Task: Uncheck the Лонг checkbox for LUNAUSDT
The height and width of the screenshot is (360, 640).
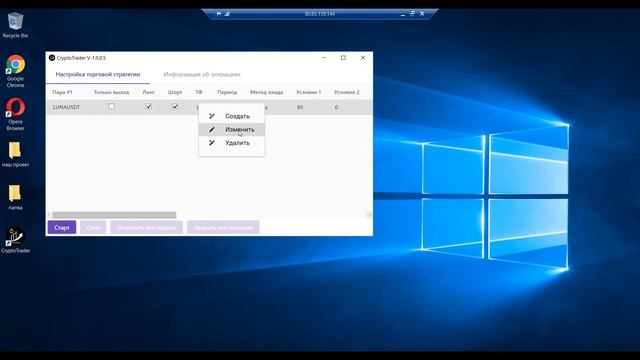Action: 149,107
